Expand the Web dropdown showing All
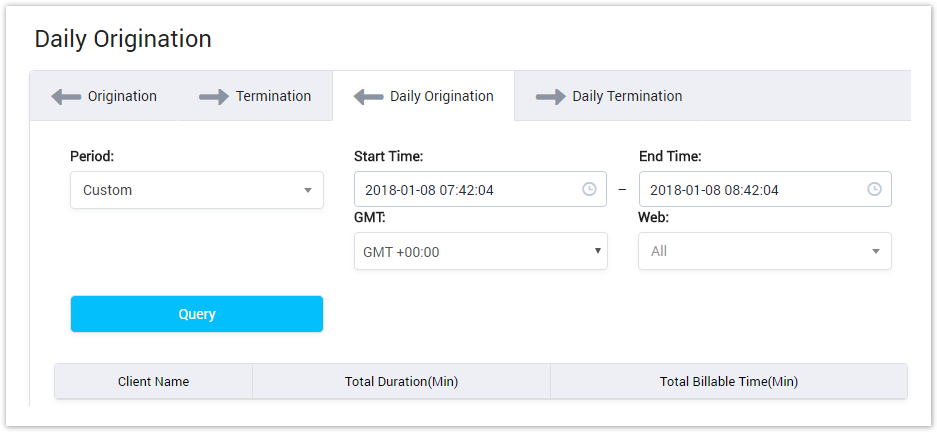 764,252
